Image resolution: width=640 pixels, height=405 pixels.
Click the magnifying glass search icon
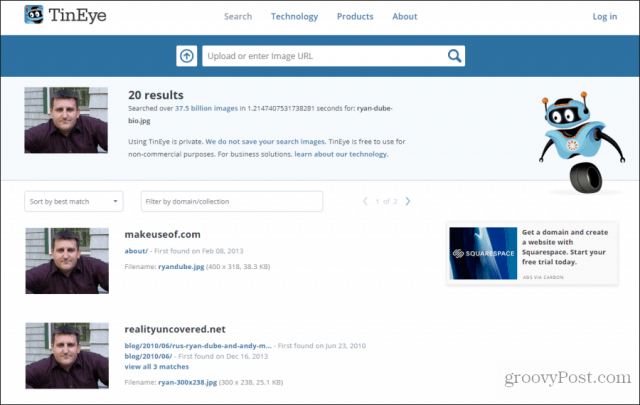pyautogui.click(x=454, y=57)
